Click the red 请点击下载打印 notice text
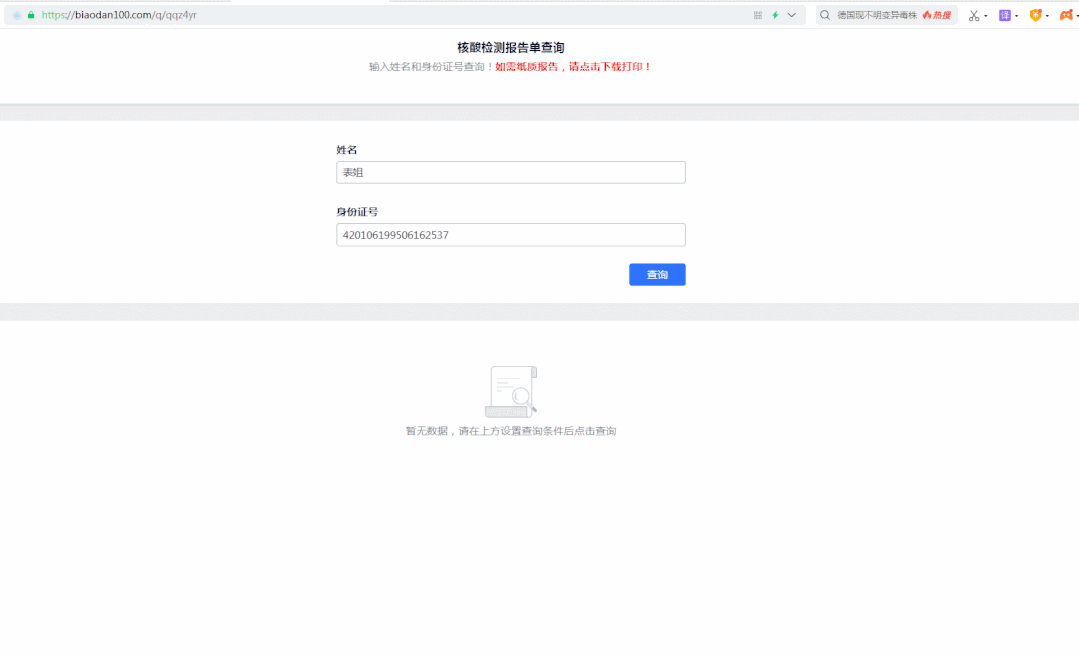 [x=573, y=67]
